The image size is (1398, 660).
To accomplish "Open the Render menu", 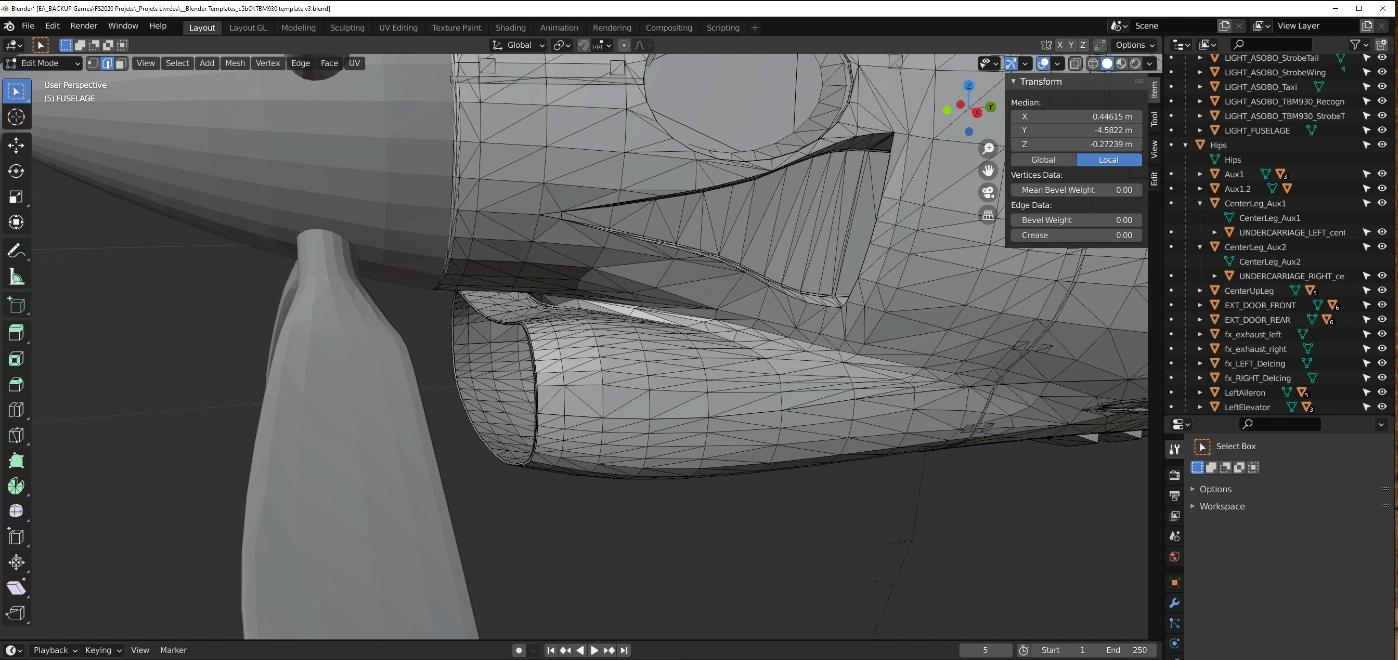I will 83,26.
